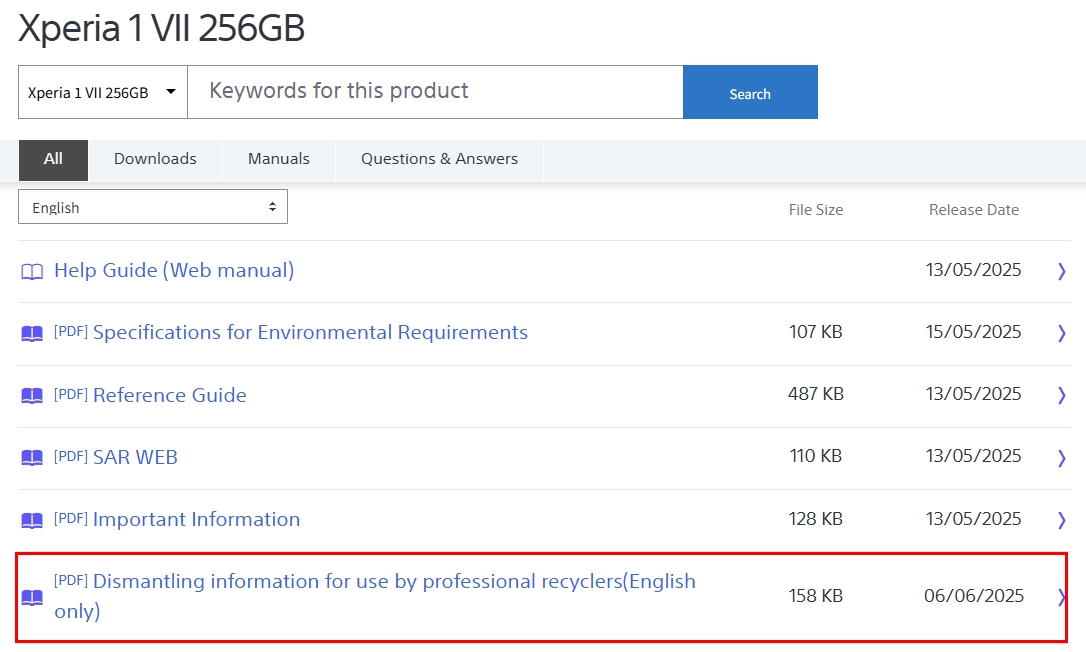Click the 13/05/2025 date on the Important Information row
The width and height of the screenshot is (1086, 652).
(974, 519)
